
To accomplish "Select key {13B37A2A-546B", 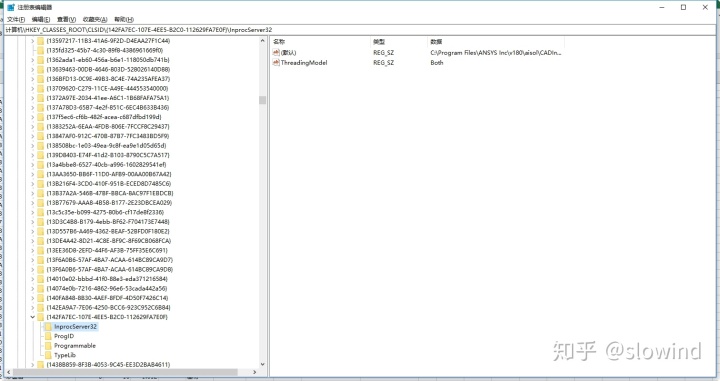I will click(110, 193).
